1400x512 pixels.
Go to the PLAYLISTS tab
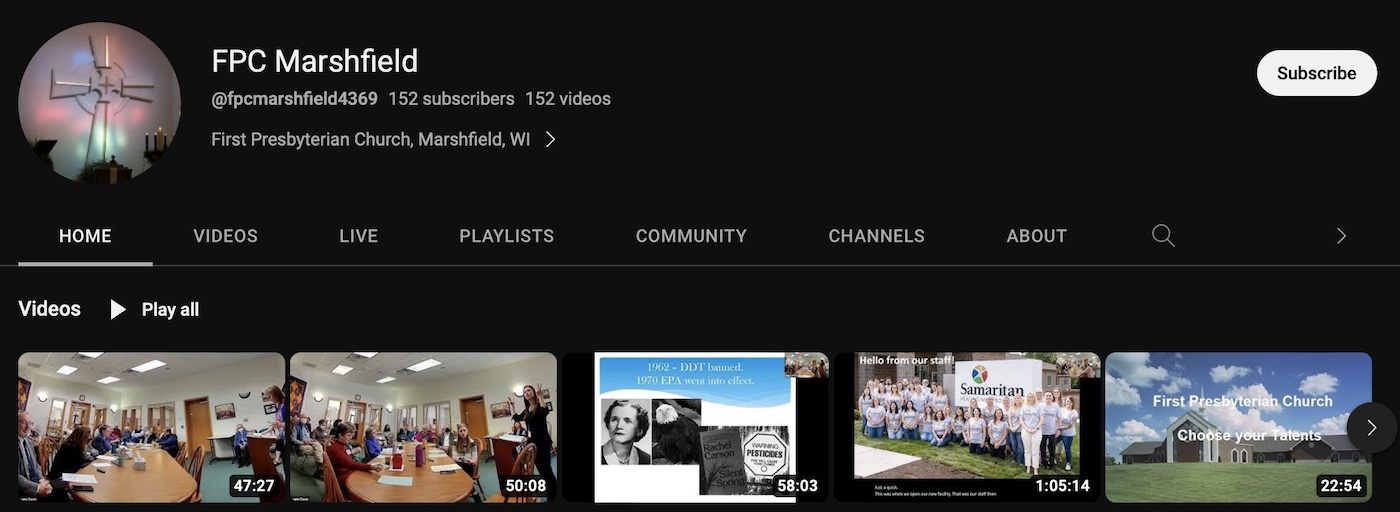507,236
